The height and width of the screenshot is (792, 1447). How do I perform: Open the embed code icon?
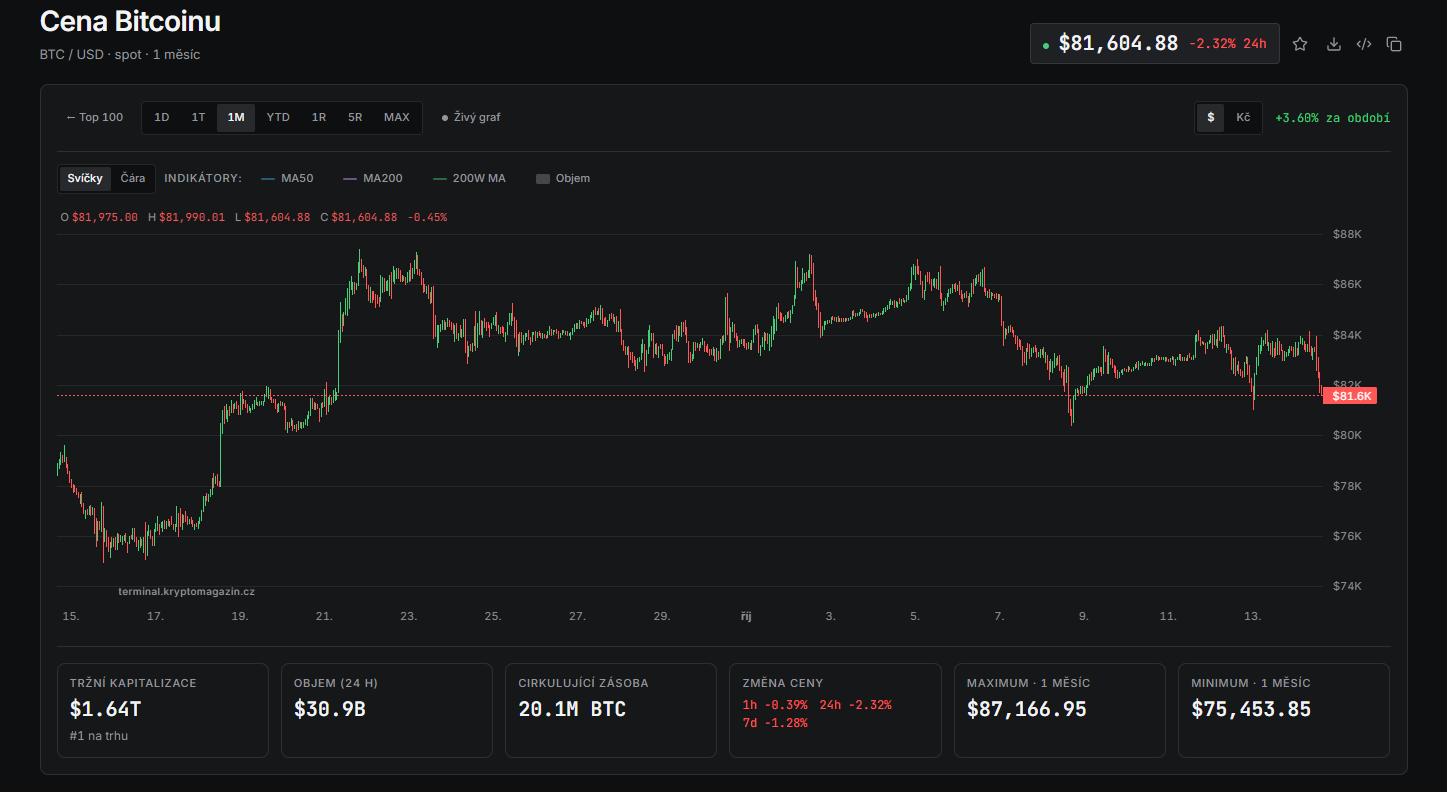click(x=1364, y=44)
